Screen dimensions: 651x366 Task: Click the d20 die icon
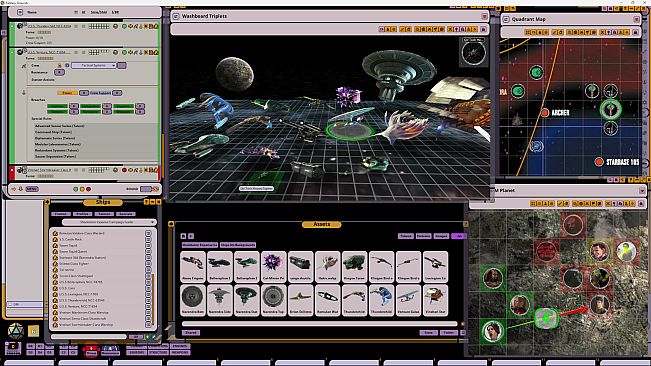(15, 332)
